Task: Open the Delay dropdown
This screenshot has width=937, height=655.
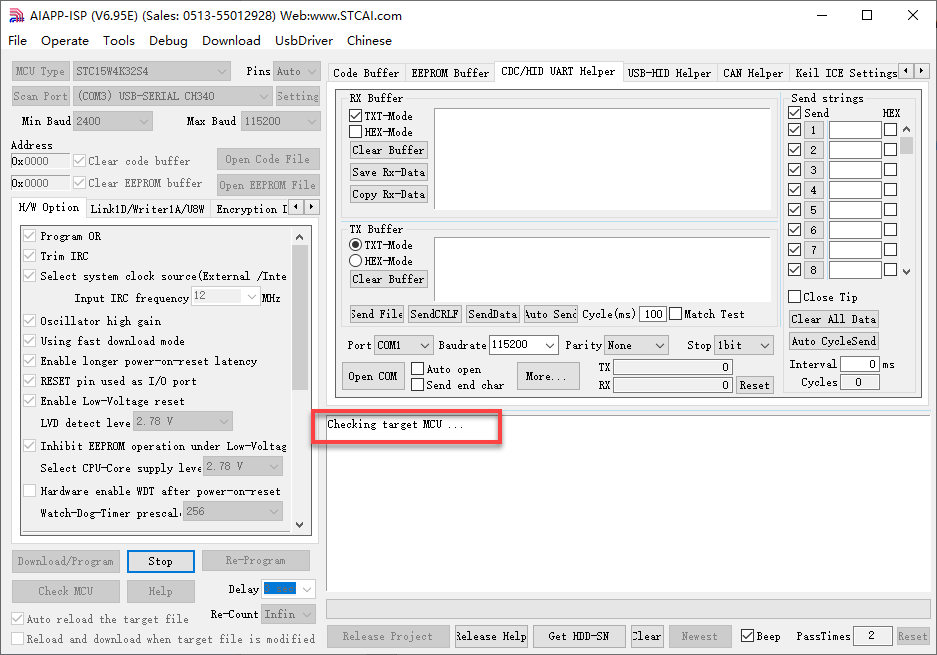Action: pyautogui.click(x=289, y=589)
